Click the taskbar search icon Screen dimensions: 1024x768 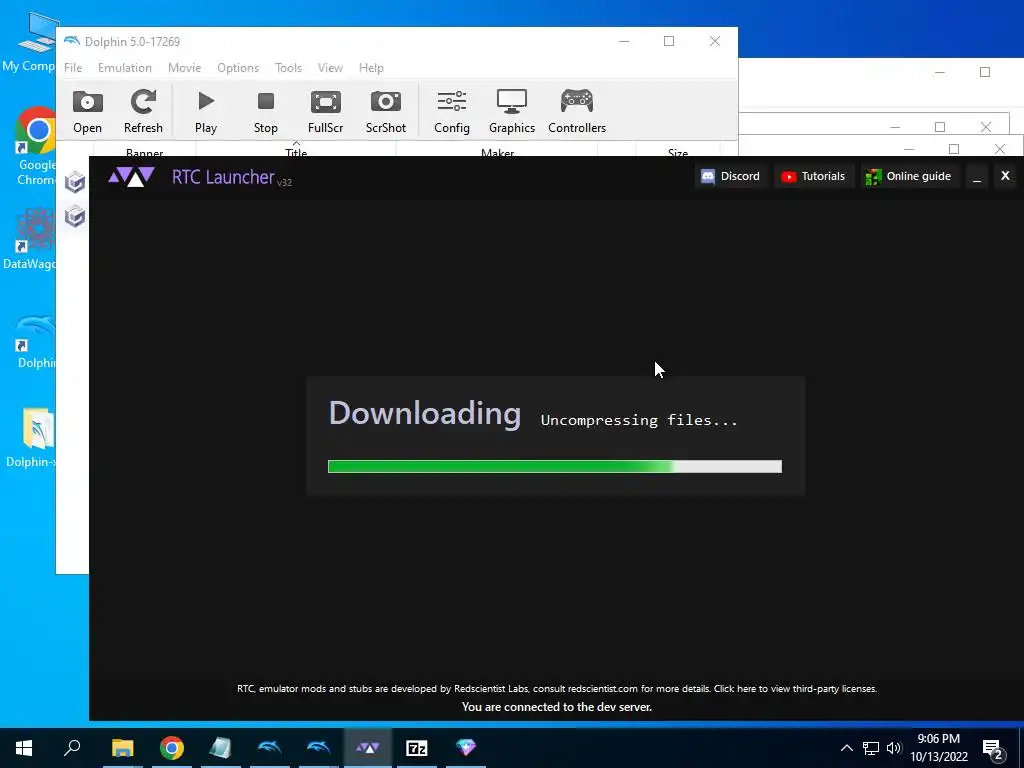pos(72,748)
